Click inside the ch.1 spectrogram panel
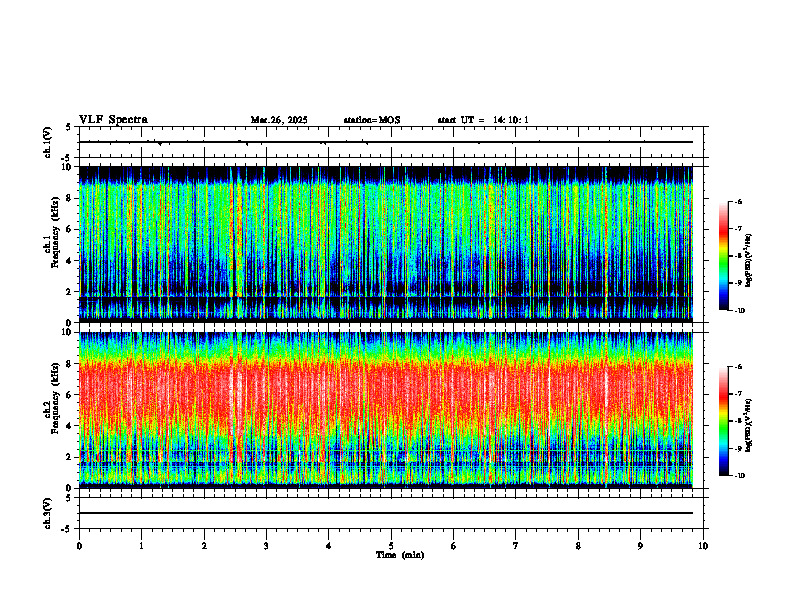The height and width of the screenshot is (612, 792). [x=385, y=244]
